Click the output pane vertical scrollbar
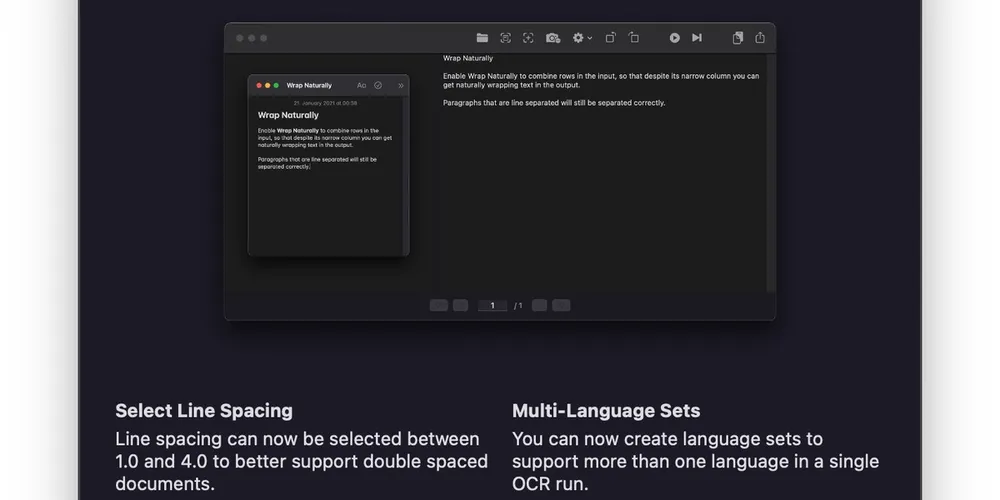This screenshot has width=1000, height=500. [x=771, y=172]
